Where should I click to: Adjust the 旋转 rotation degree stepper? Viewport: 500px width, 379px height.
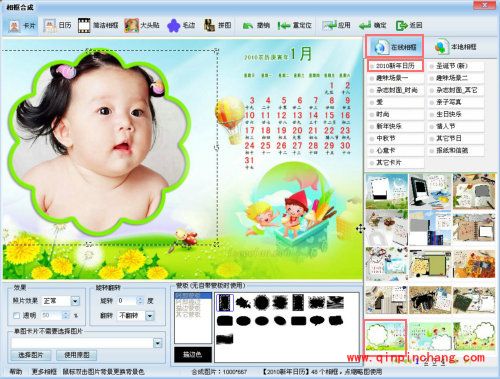click(x=140, y=301)
